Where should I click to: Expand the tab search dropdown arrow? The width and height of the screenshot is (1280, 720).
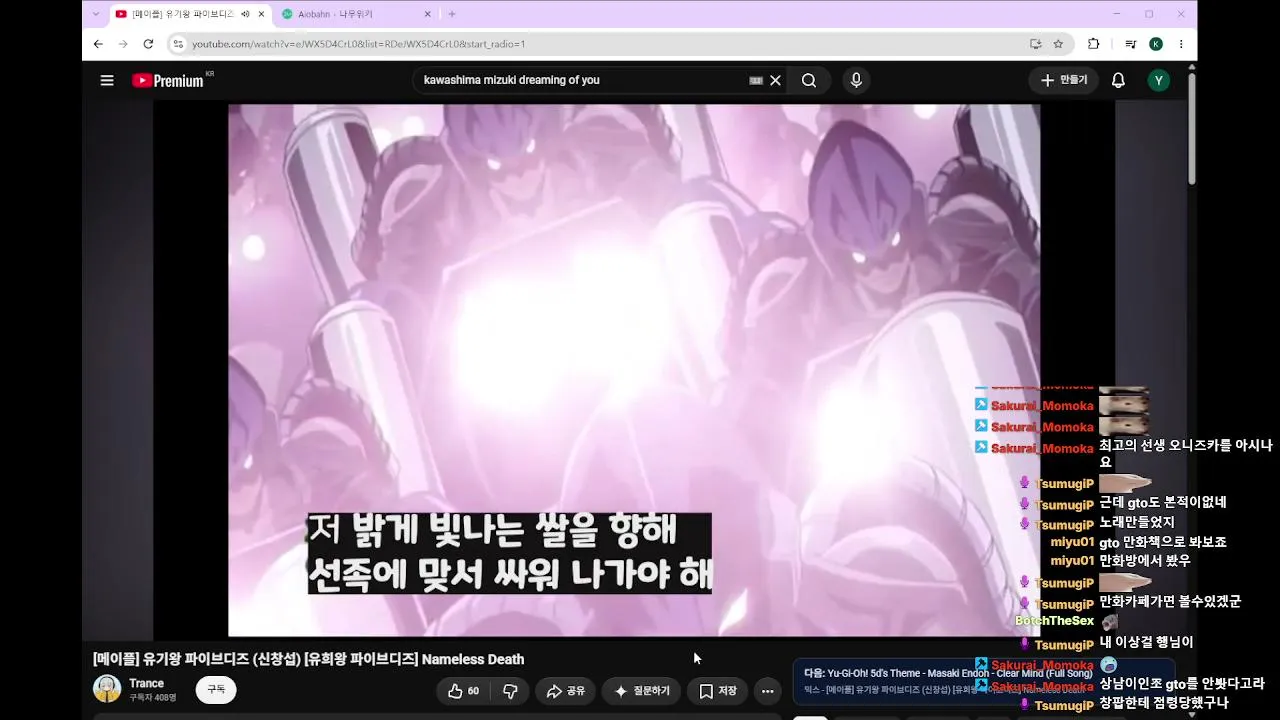[x=96, y=14]
